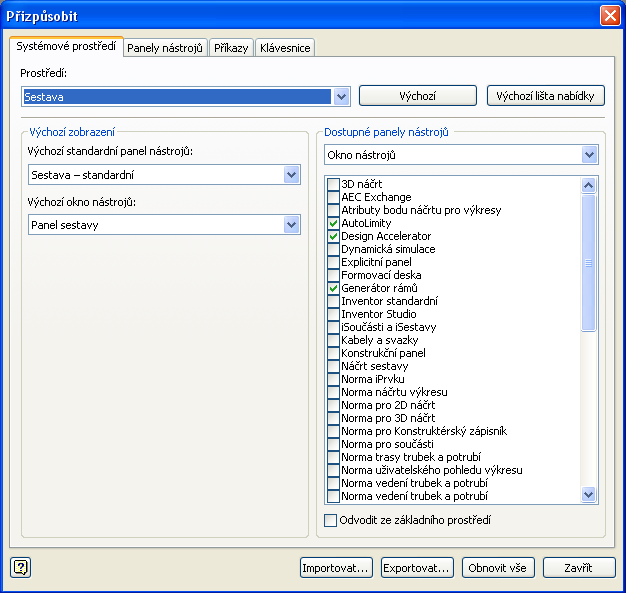Screen dimensions: 626x593
Task: Open the Prostředí dropdown showing Sestava
Action: (x=342, y=96)
